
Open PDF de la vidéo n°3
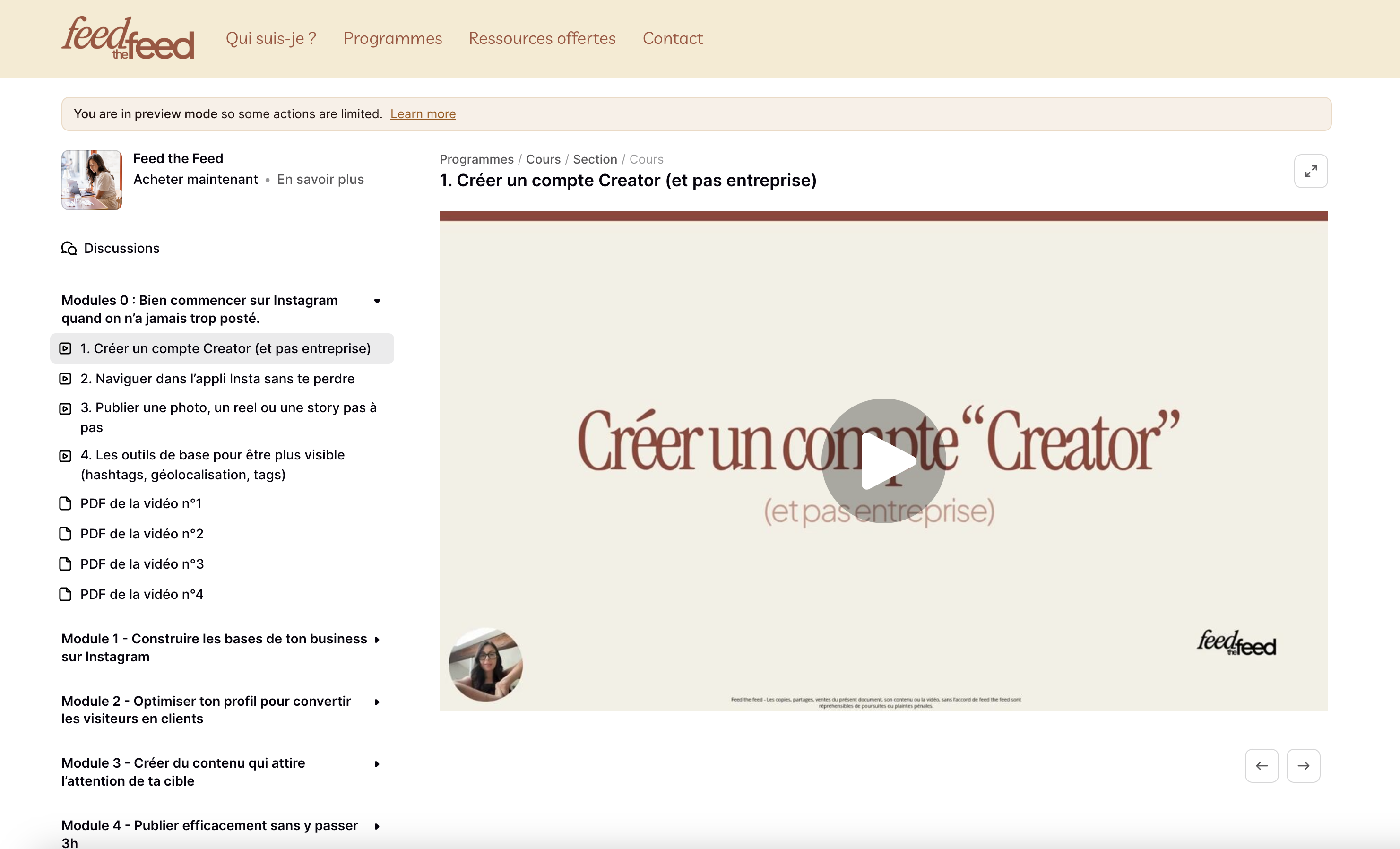[x=141, y=564]
